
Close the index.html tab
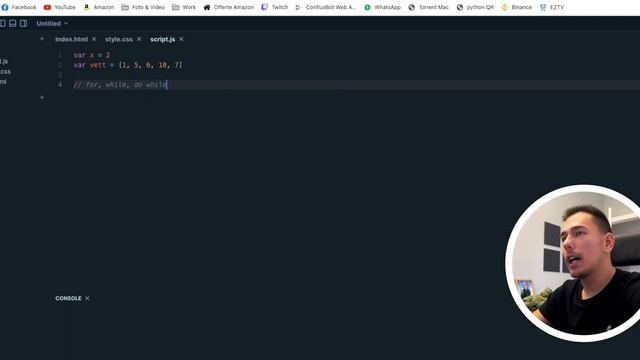click(x=94, y=39)
